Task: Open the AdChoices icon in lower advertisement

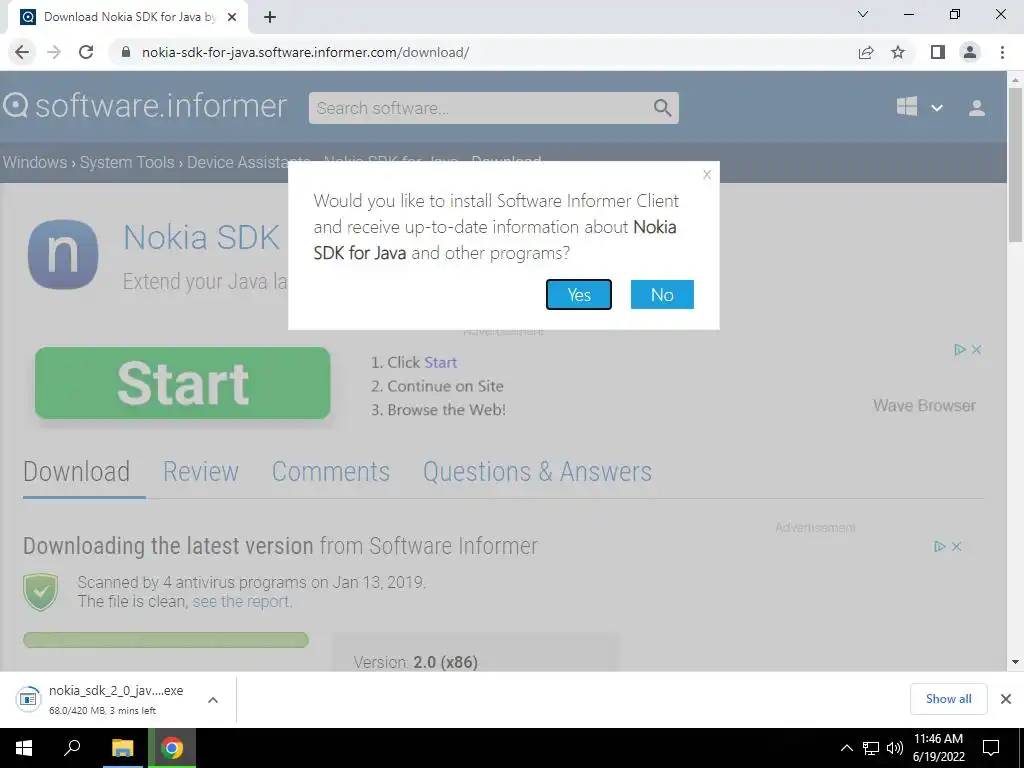Action: tap(940, 546)
